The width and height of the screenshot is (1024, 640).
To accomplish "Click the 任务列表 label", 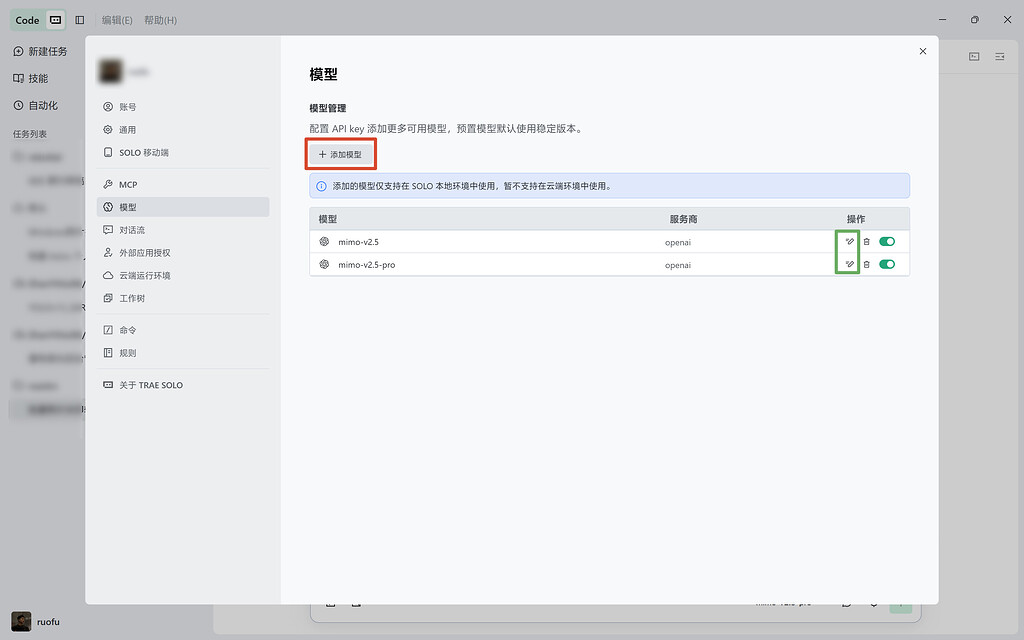I will [x=30, y=134].
